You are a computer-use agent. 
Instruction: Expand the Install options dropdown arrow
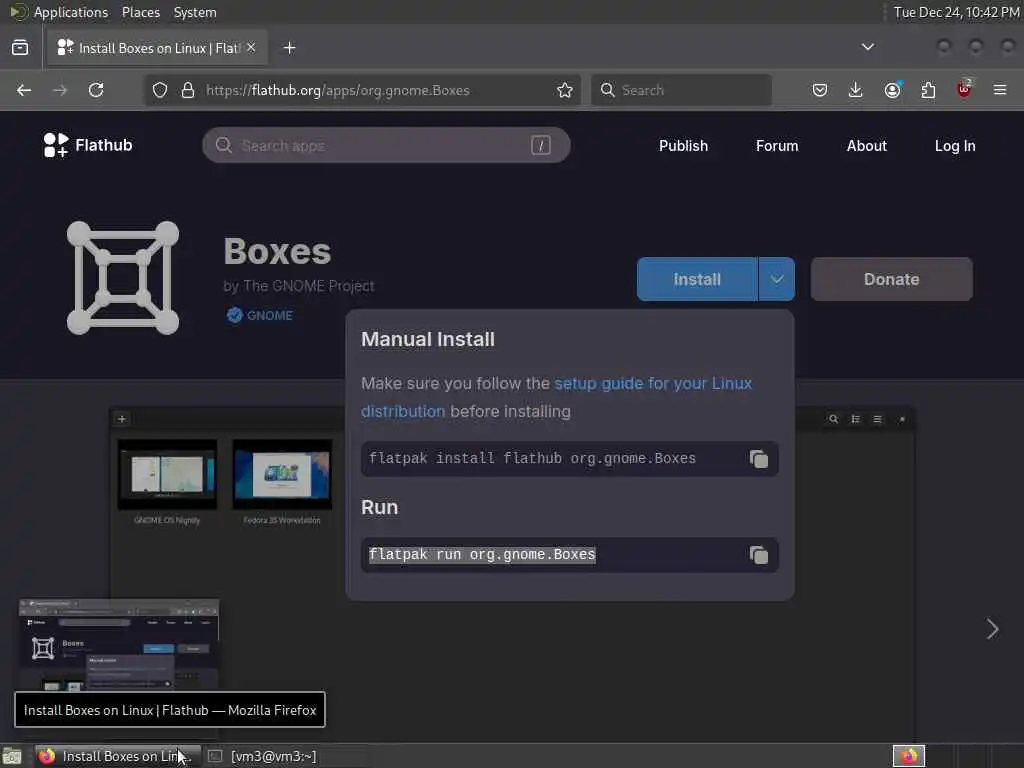click(x=776, y=280)
